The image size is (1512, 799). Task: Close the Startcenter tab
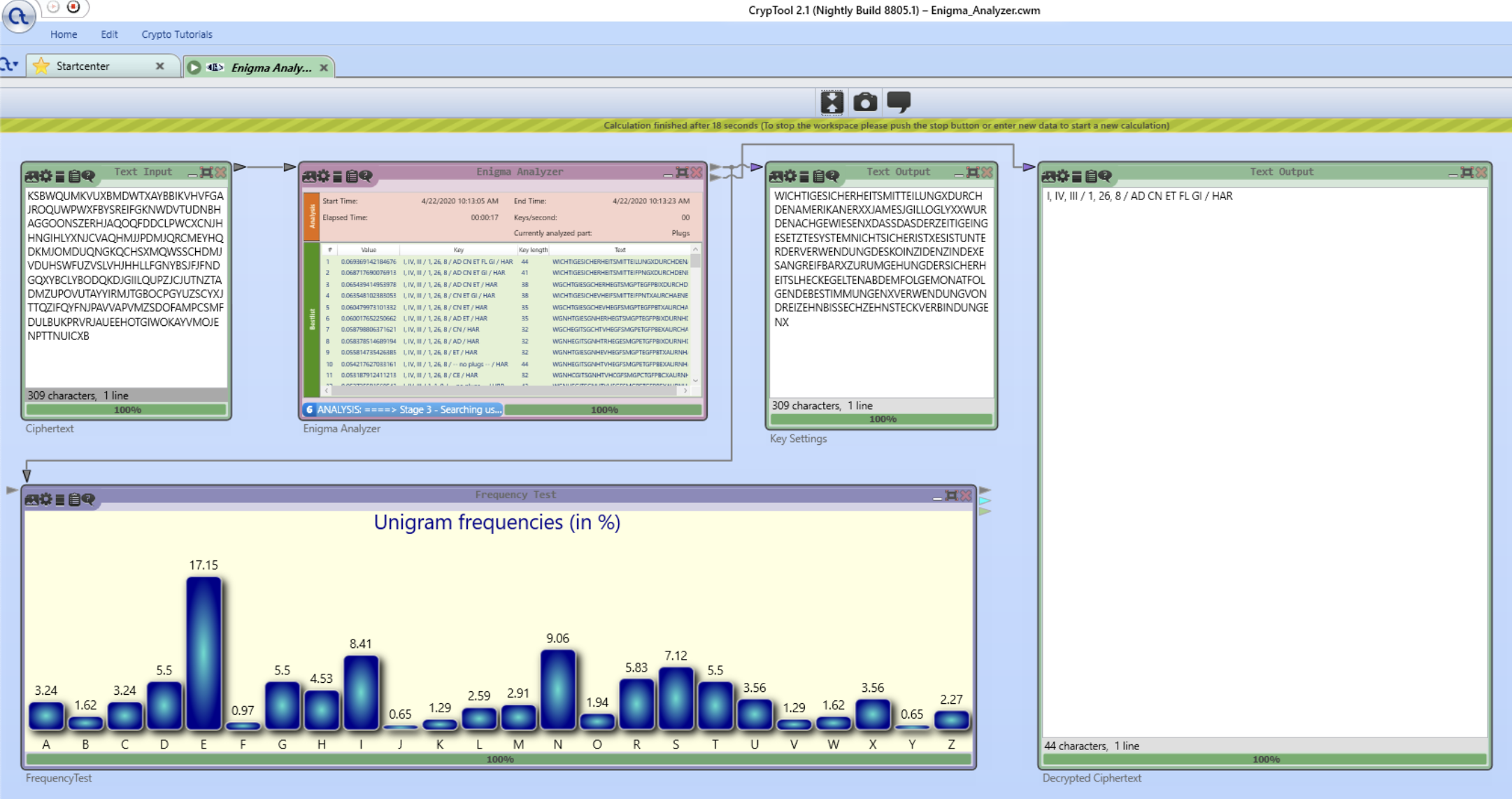coord(160,66)
